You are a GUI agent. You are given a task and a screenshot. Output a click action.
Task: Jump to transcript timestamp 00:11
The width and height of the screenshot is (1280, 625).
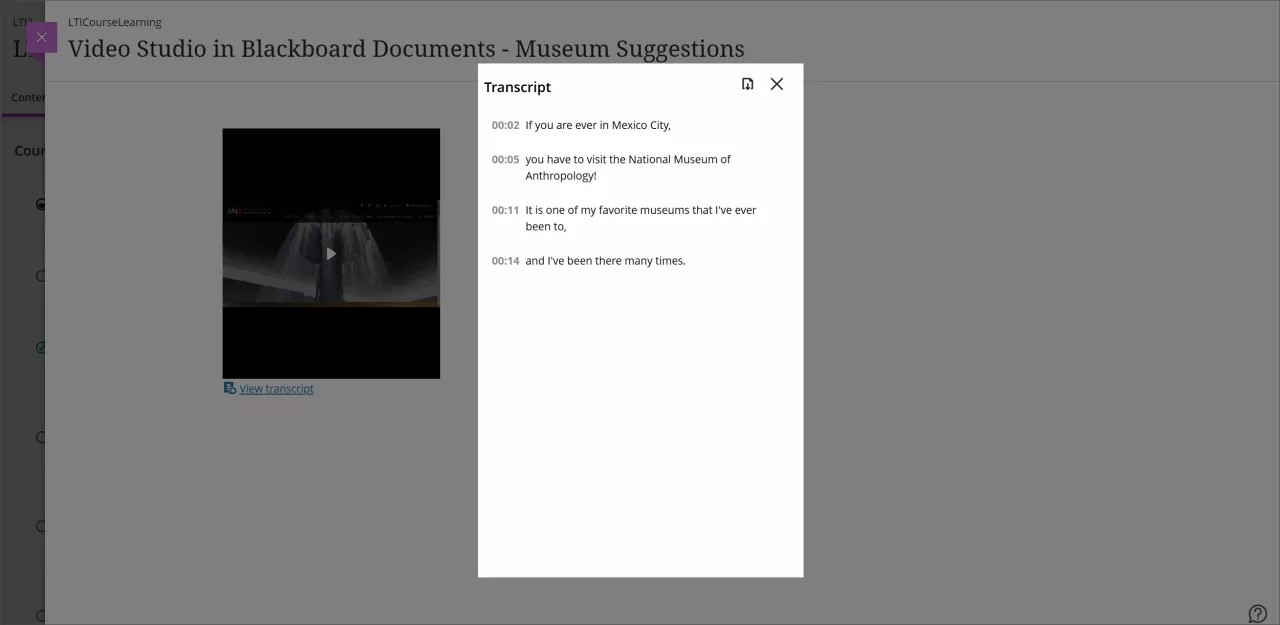[505, 210]
